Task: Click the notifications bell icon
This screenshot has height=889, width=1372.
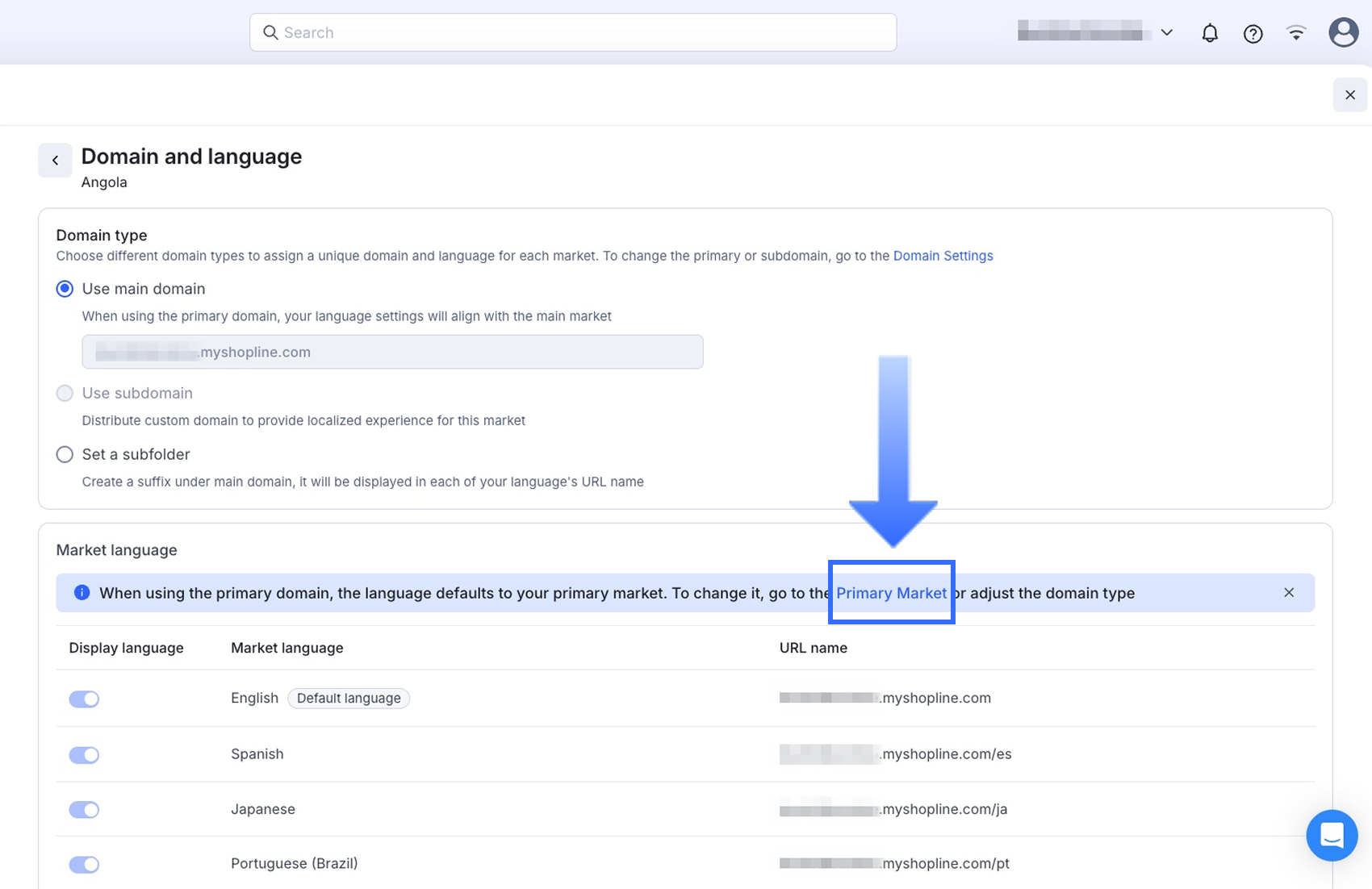Action: [1209, 33]
